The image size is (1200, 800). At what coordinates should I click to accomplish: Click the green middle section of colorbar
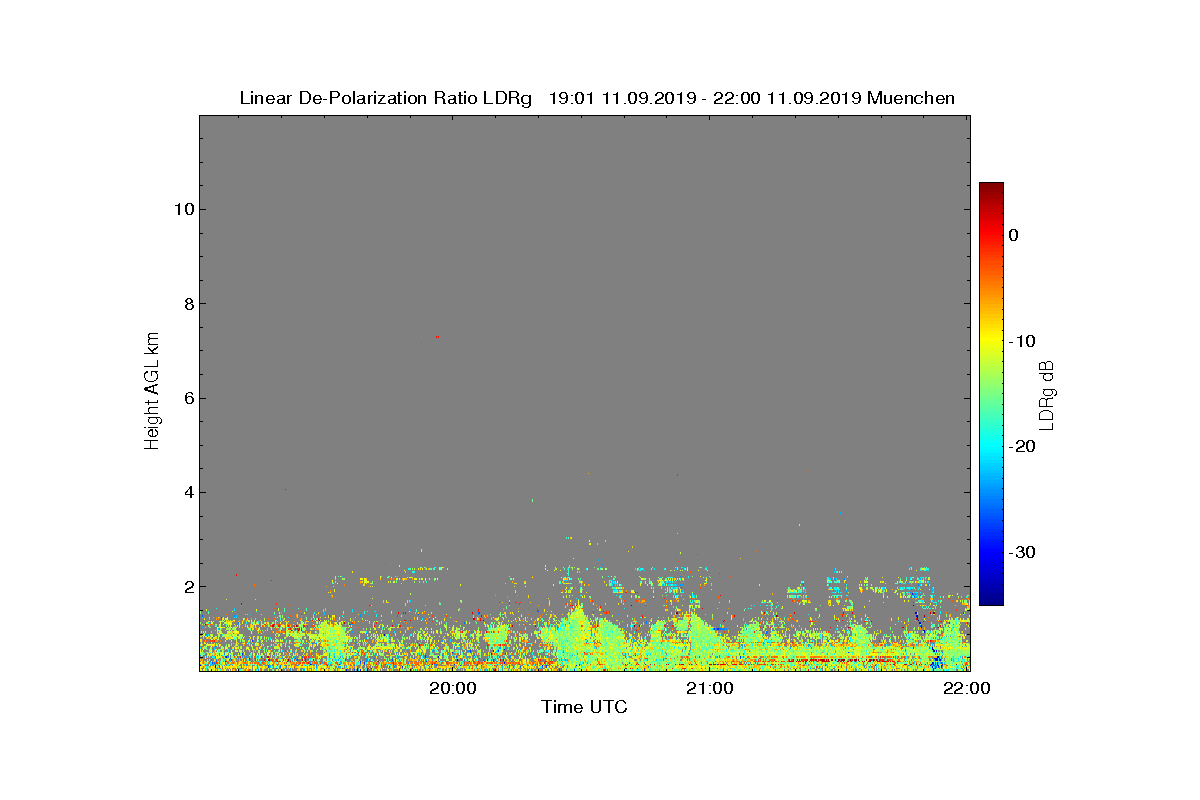[x=991, y=394]
